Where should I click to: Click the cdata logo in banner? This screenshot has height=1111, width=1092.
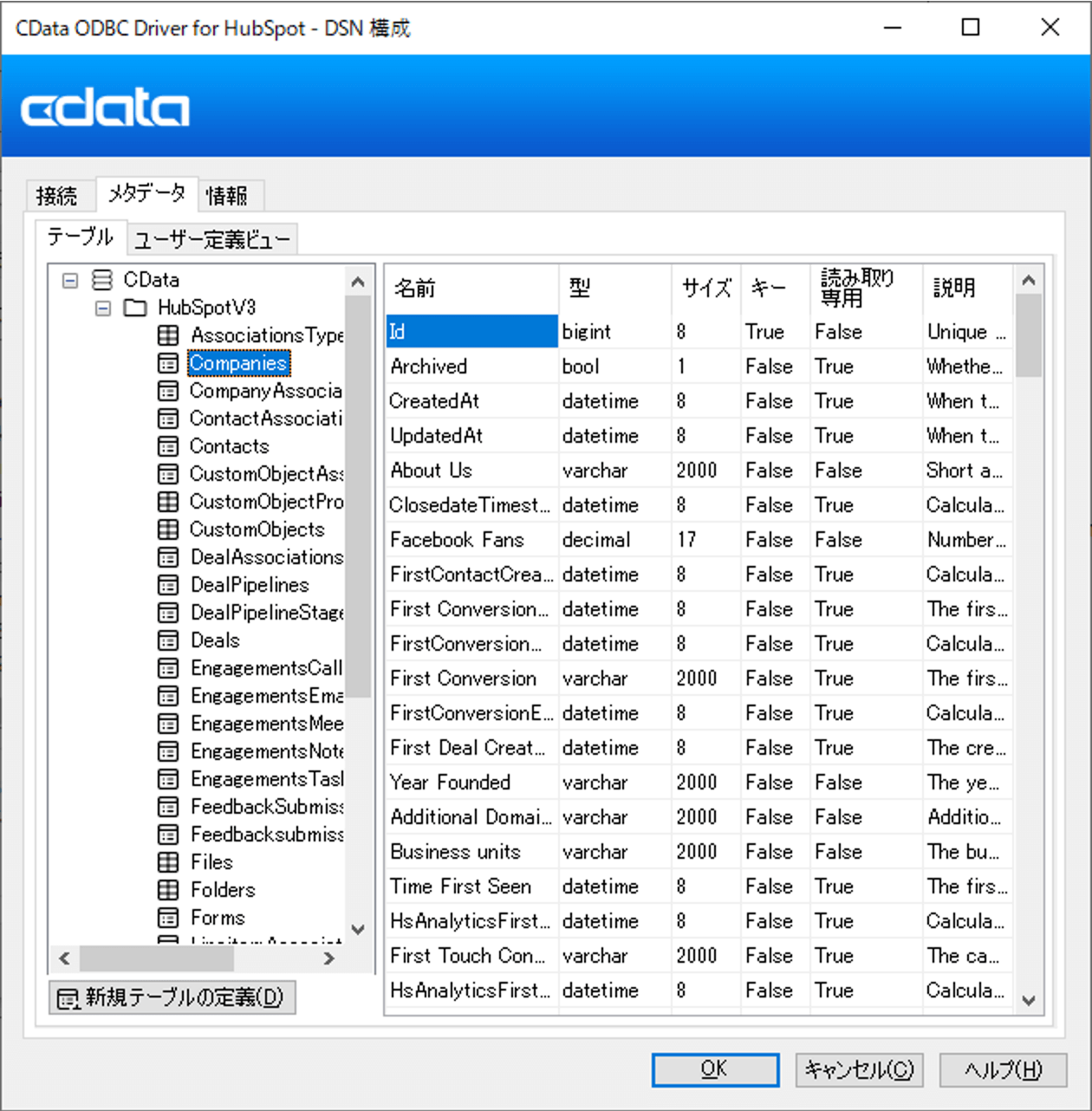point(105,107)
